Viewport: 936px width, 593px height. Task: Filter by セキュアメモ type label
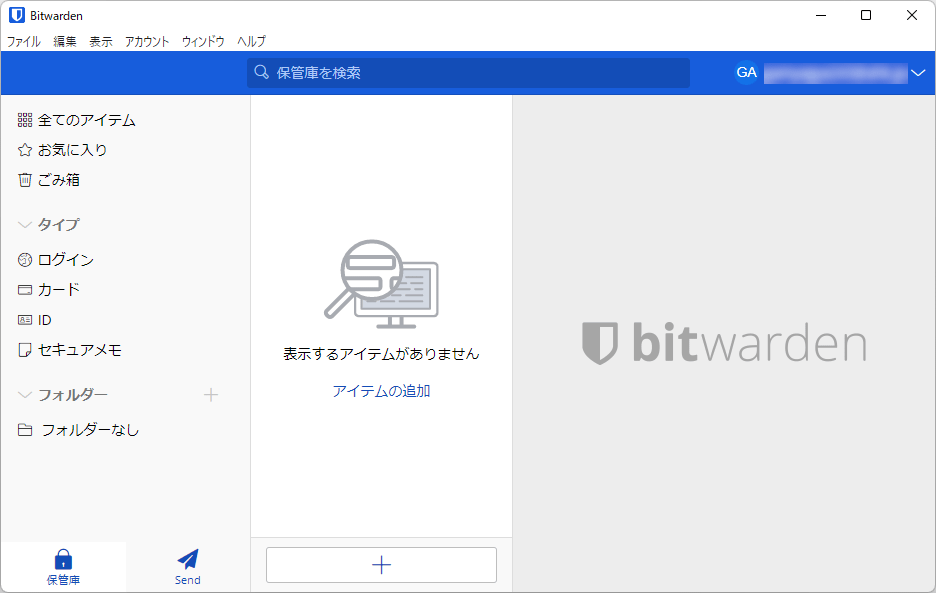point(79,350)
